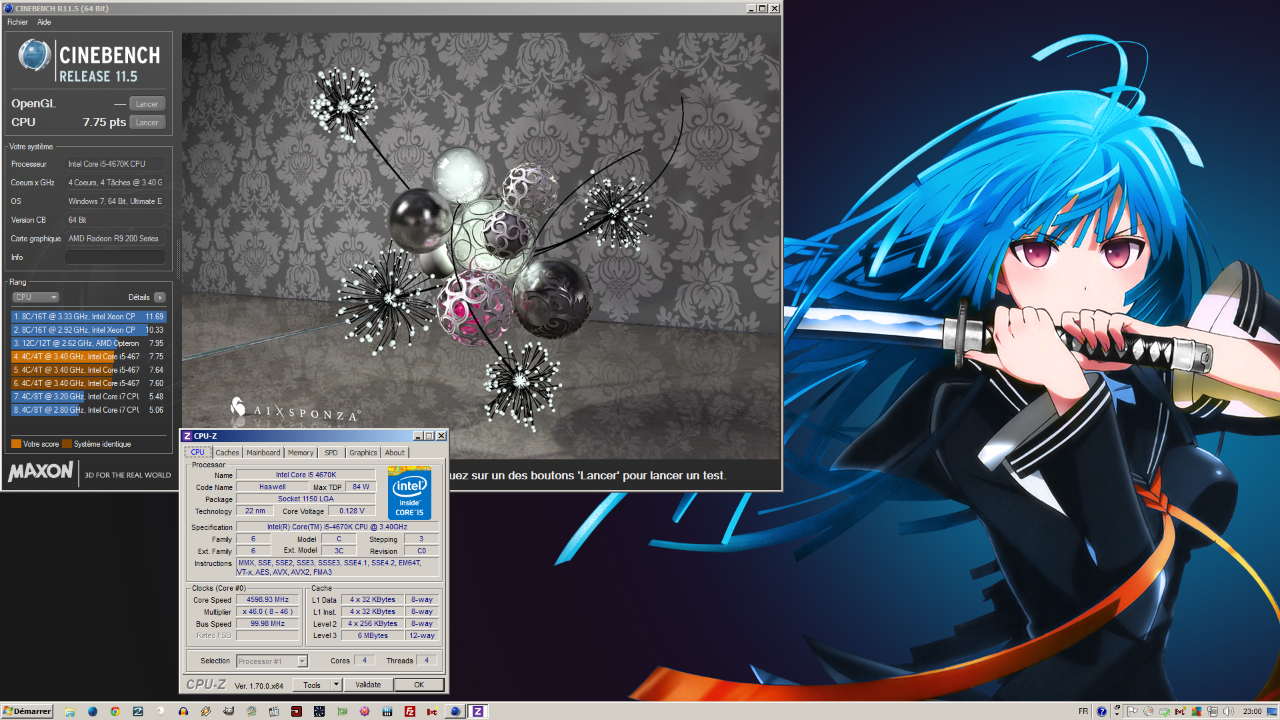Viewport: 1280px width, 720px height.
Task: Open Action Center flag tray icon
Action: (1132, 711)
